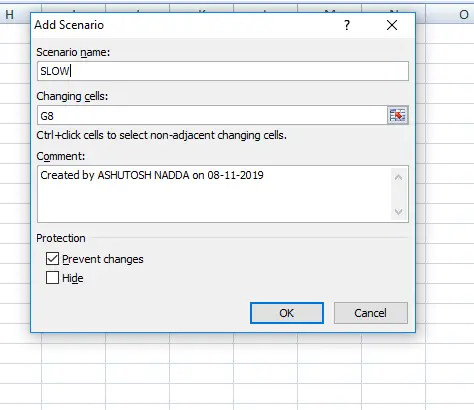Image resolution: width=474 pixels, height=410 pixels.
Task: Click the Changing cells input showing G8
Action: 212,116
